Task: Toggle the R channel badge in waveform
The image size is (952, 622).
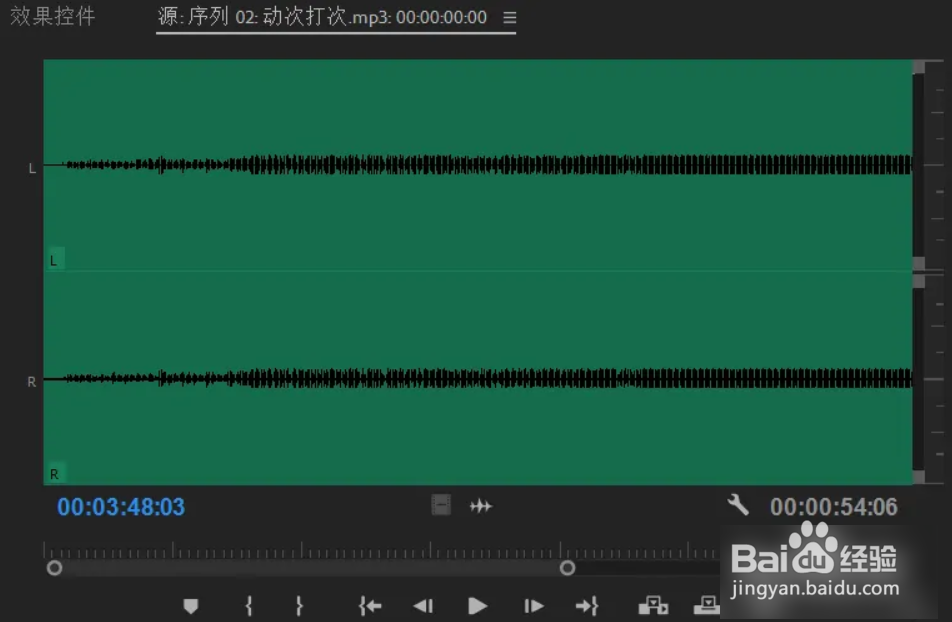Action: [x=55, y=474]
